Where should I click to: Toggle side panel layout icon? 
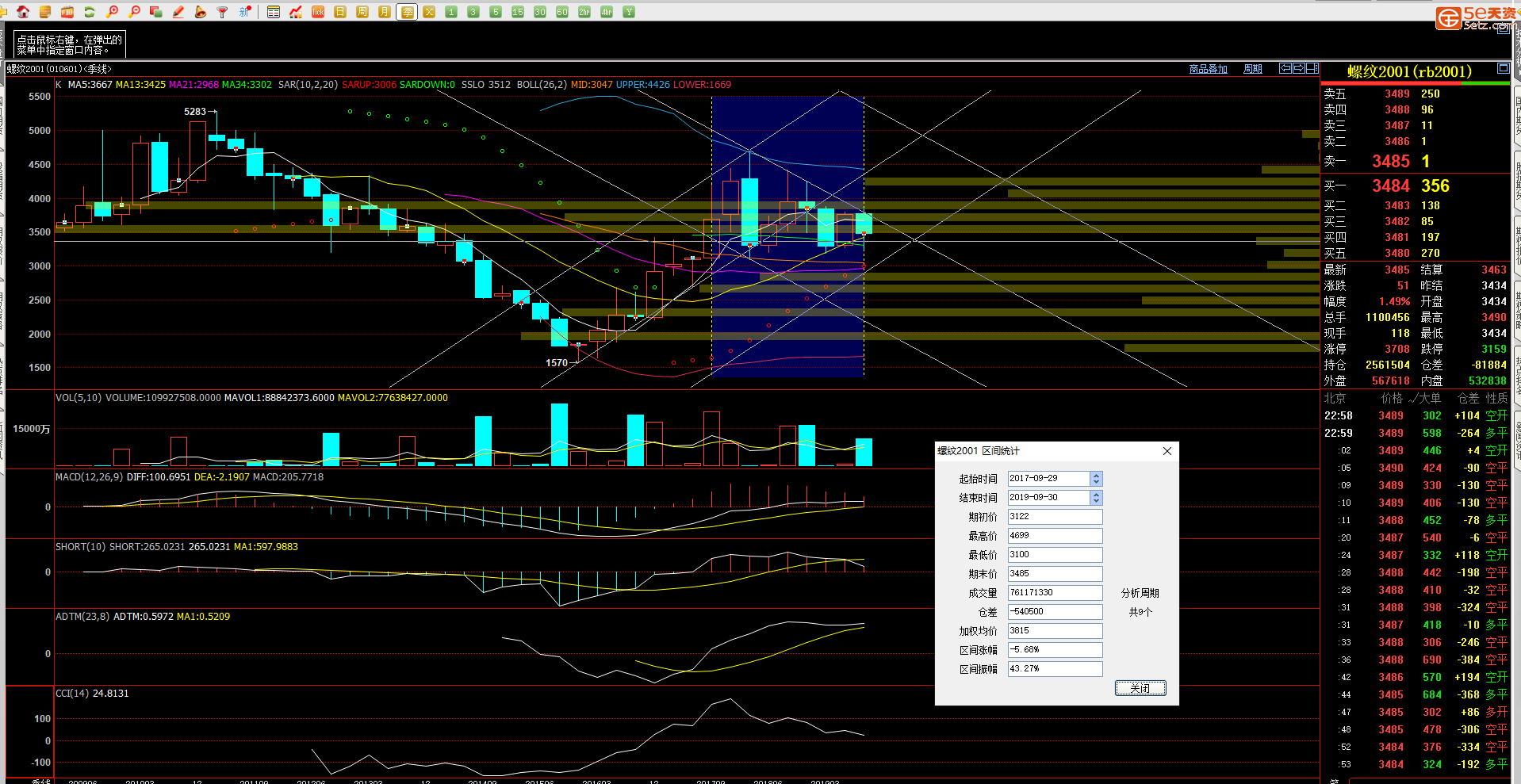(x=1312, y=68)
